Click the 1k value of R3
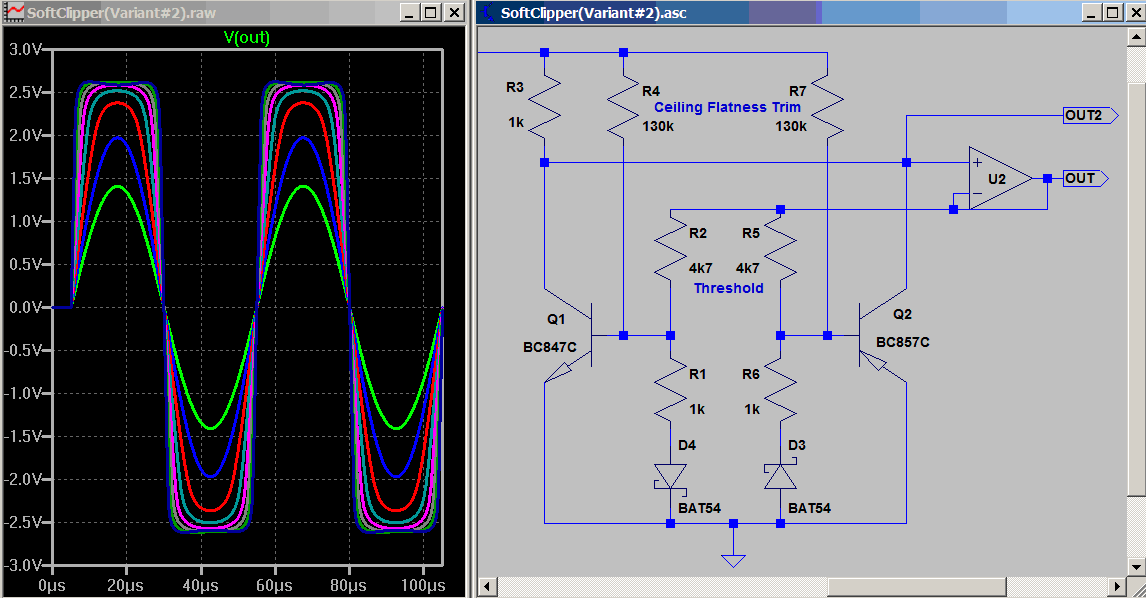 coord(516,123)
